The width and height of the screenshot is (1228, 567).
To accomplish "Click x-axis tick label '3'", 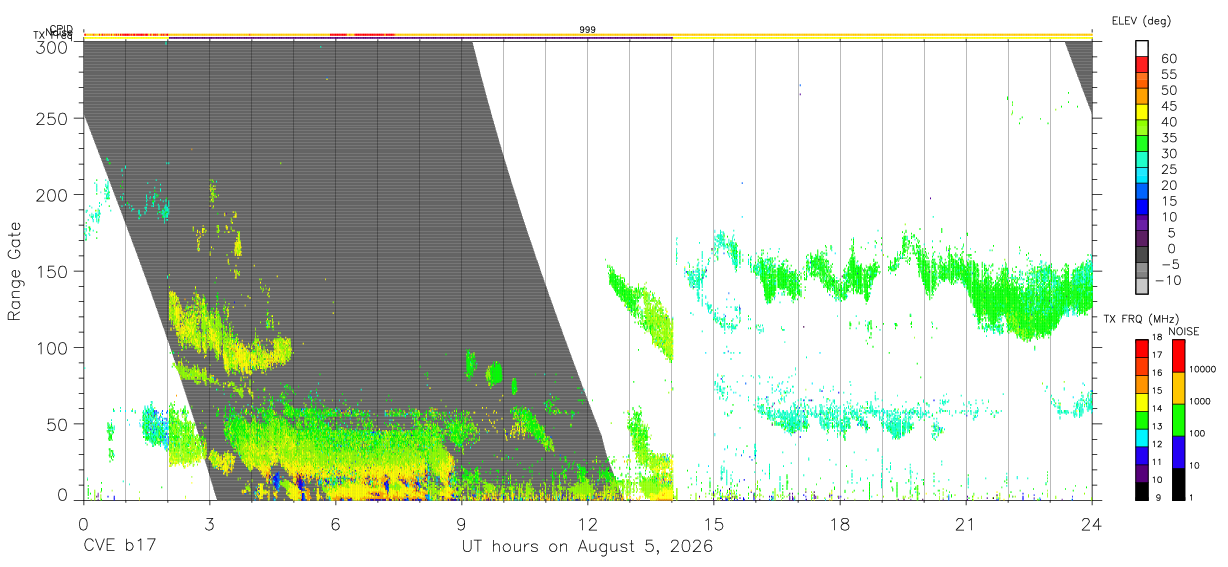I will (209, 524).
